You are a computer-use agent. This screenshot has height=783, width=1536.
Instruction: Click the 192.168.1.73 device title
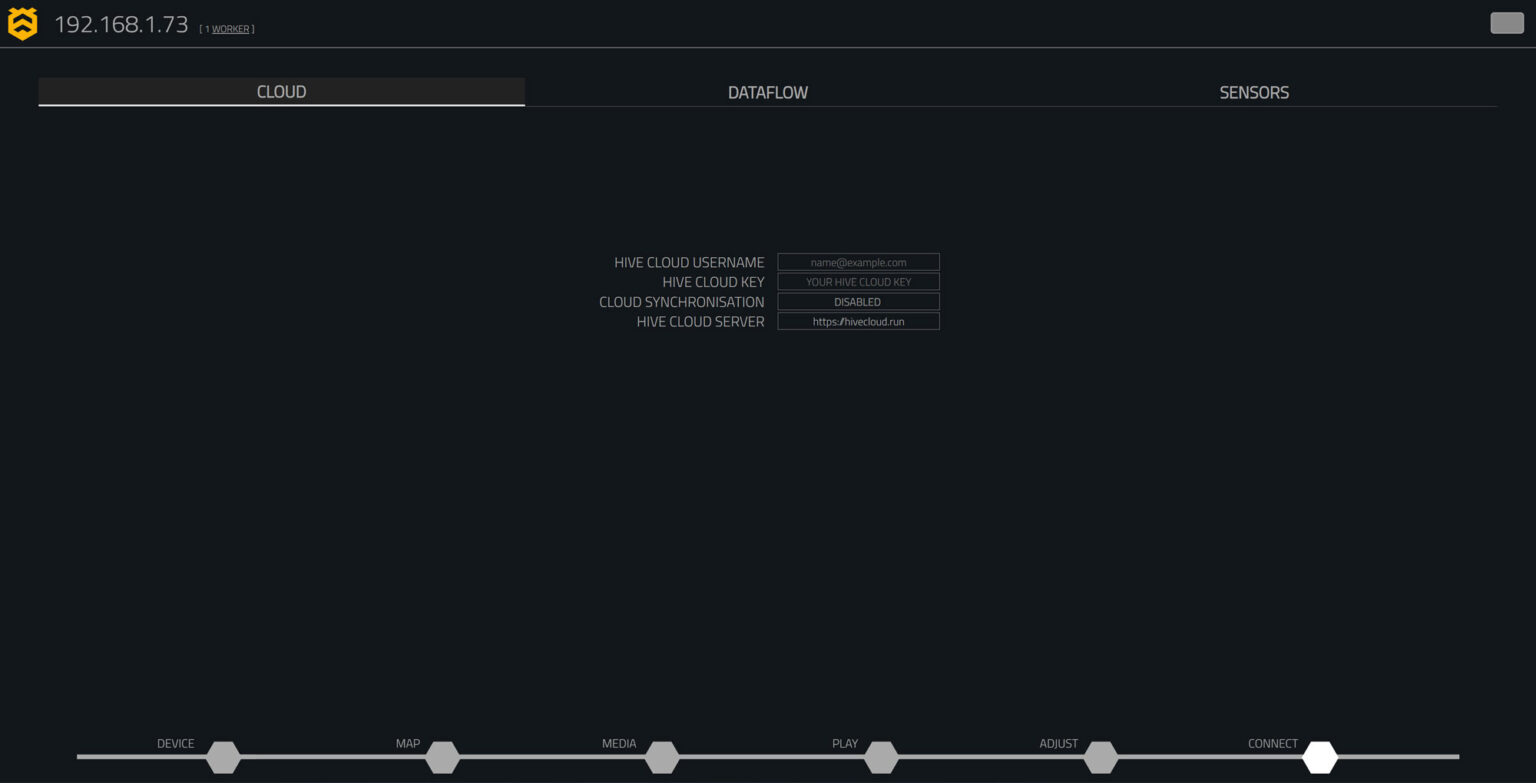[123, 23]
